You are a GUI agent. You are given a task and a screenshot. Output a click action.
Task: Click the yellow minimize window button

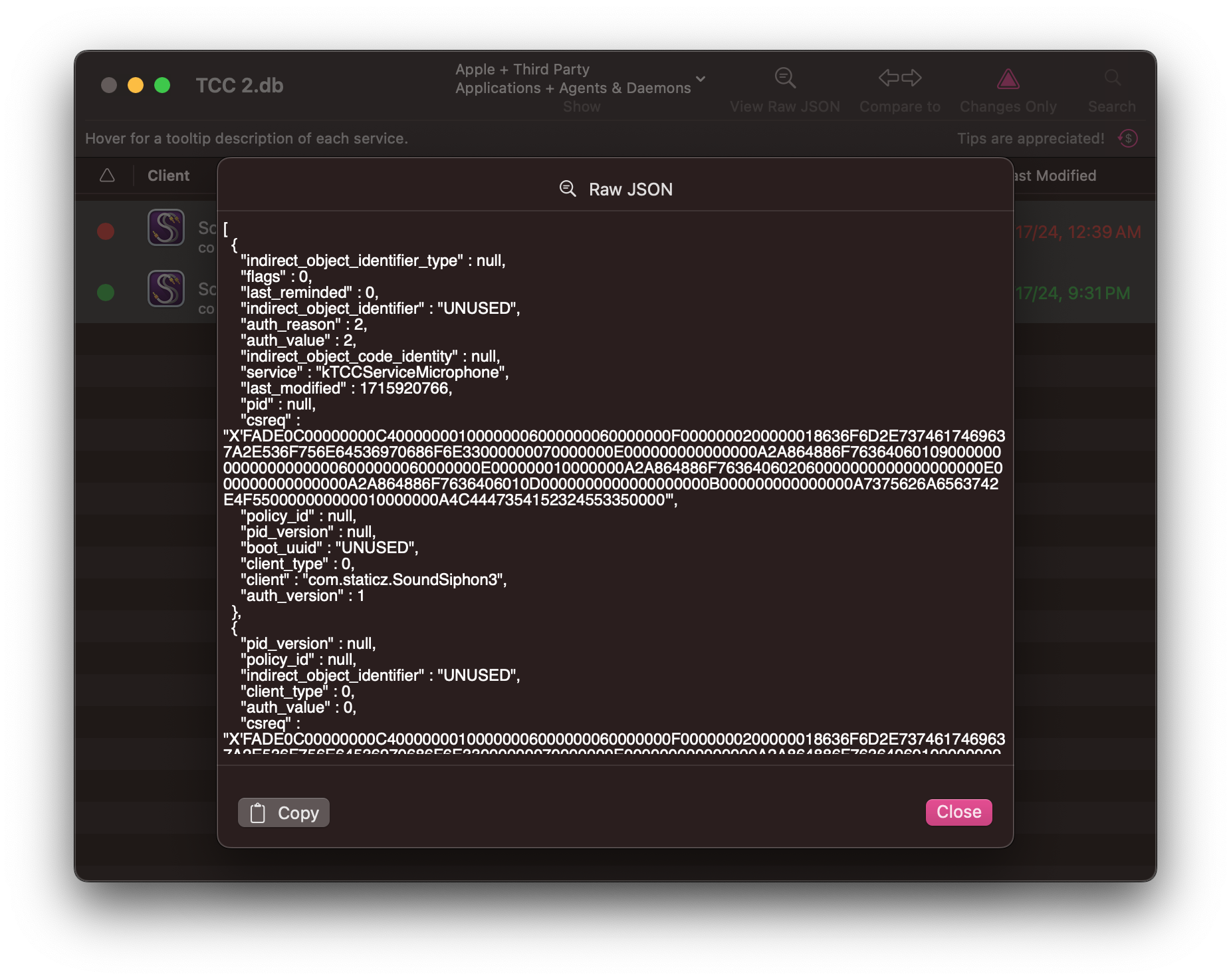[x=136, y=85]
